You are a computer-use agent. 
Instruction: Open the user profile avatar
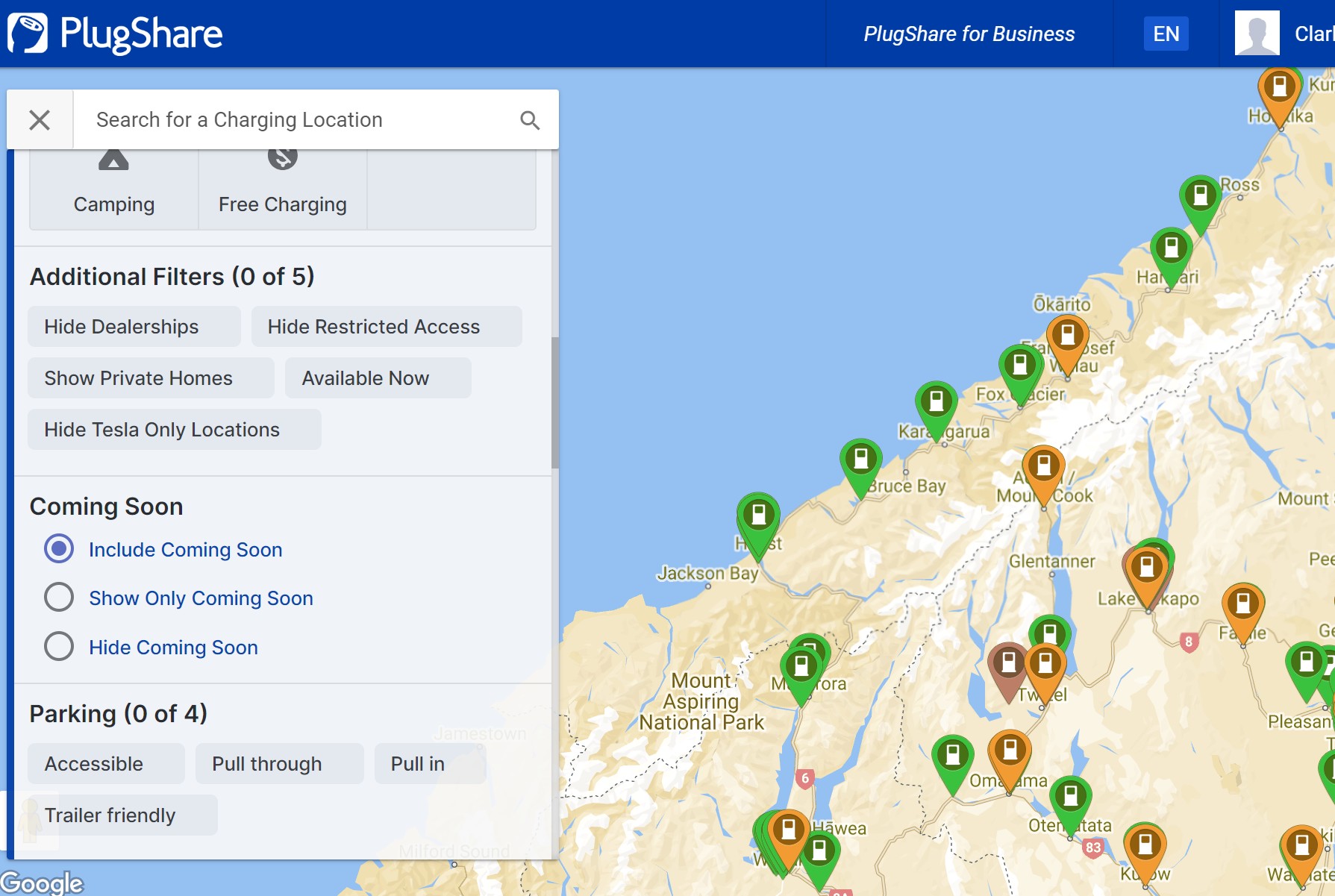pyautogui.click(x=1257, y=34)
